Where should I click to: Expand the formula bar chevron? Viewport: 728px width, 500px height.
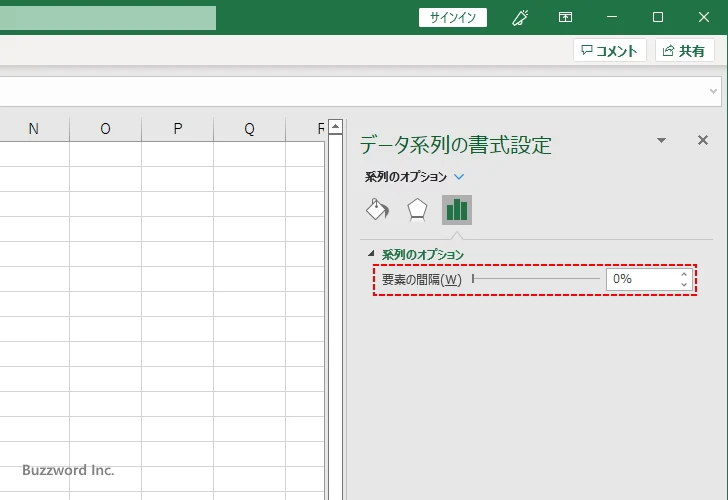pyautogui.click(x=713, y=91)
